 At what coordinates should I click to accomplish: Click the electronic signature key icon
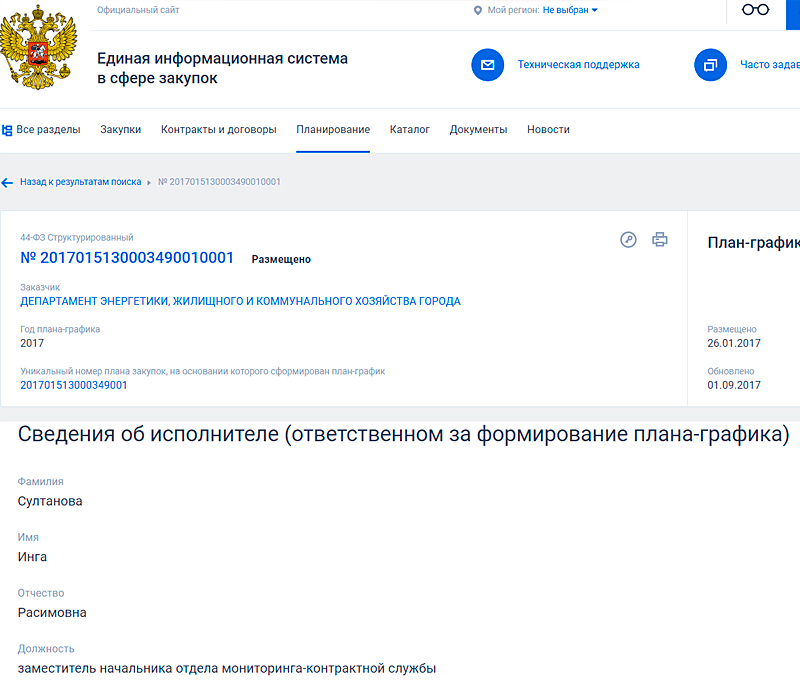click(628, 240)
